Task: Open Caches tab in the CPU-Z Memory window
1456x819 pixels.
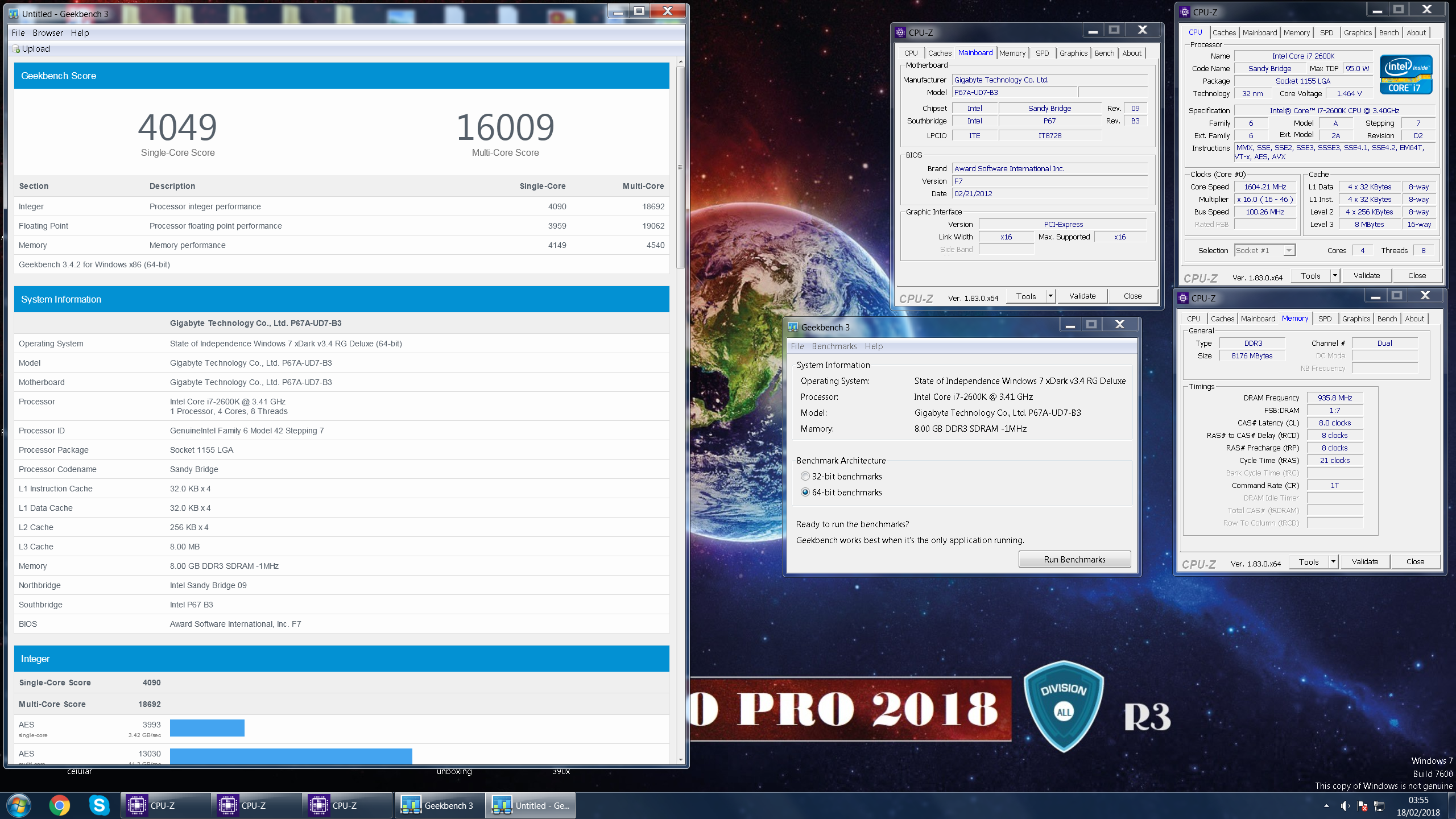Action: (x=1222, y=318)
